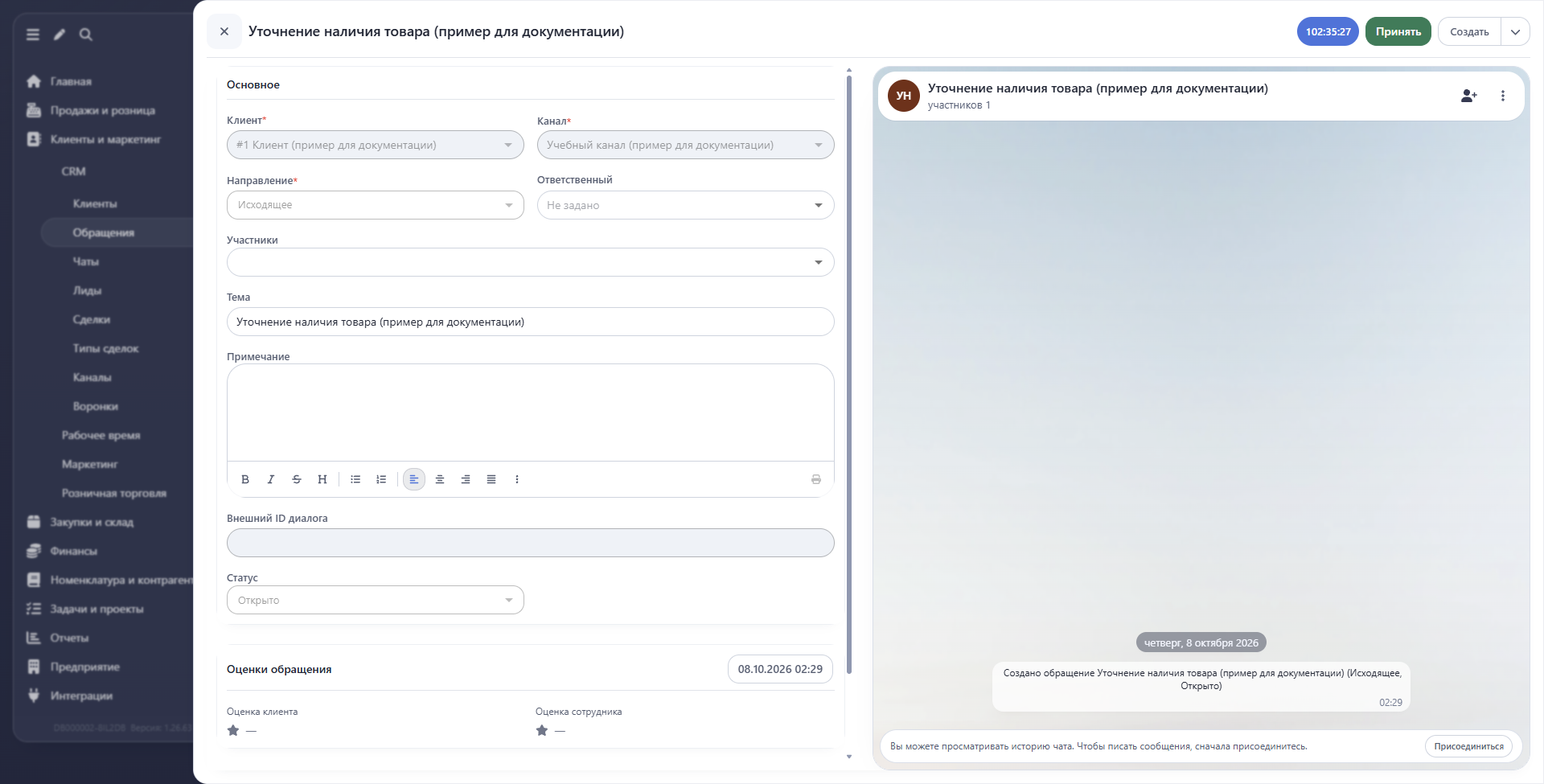Click Присоединиться to join chat

(1468, 746)
